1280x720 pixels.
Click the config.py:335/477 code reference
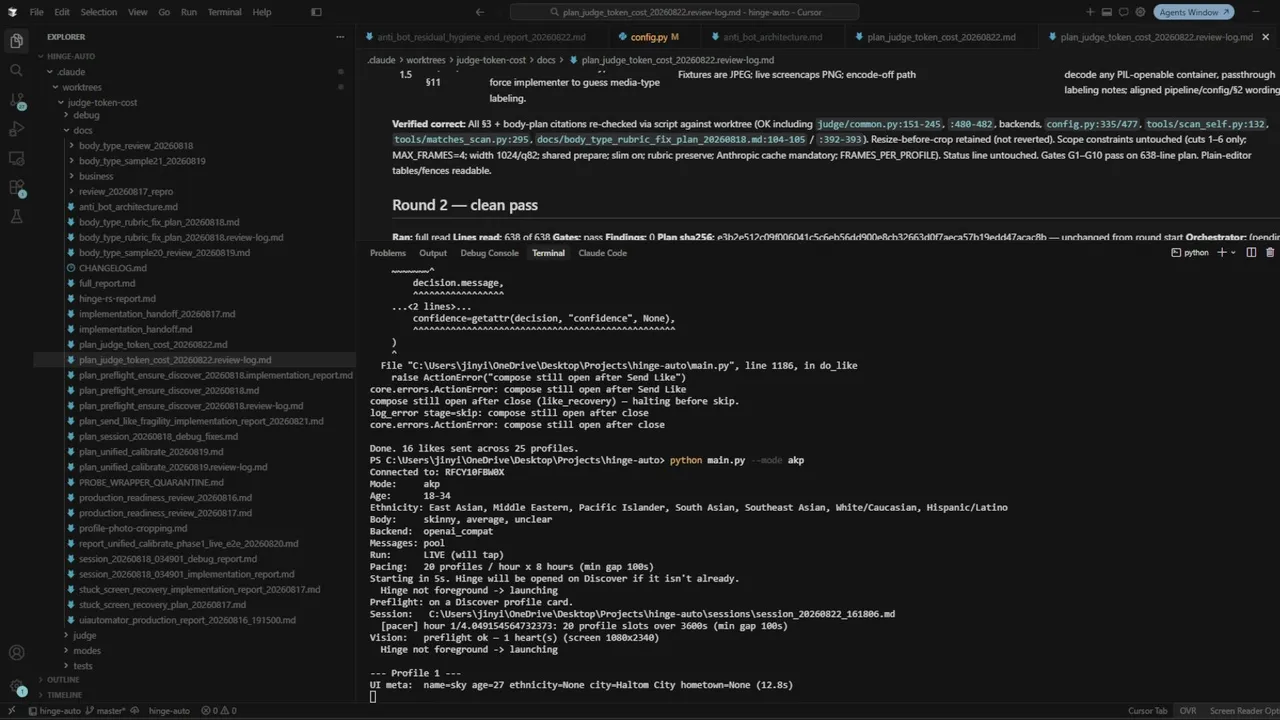coord(1092,124)
